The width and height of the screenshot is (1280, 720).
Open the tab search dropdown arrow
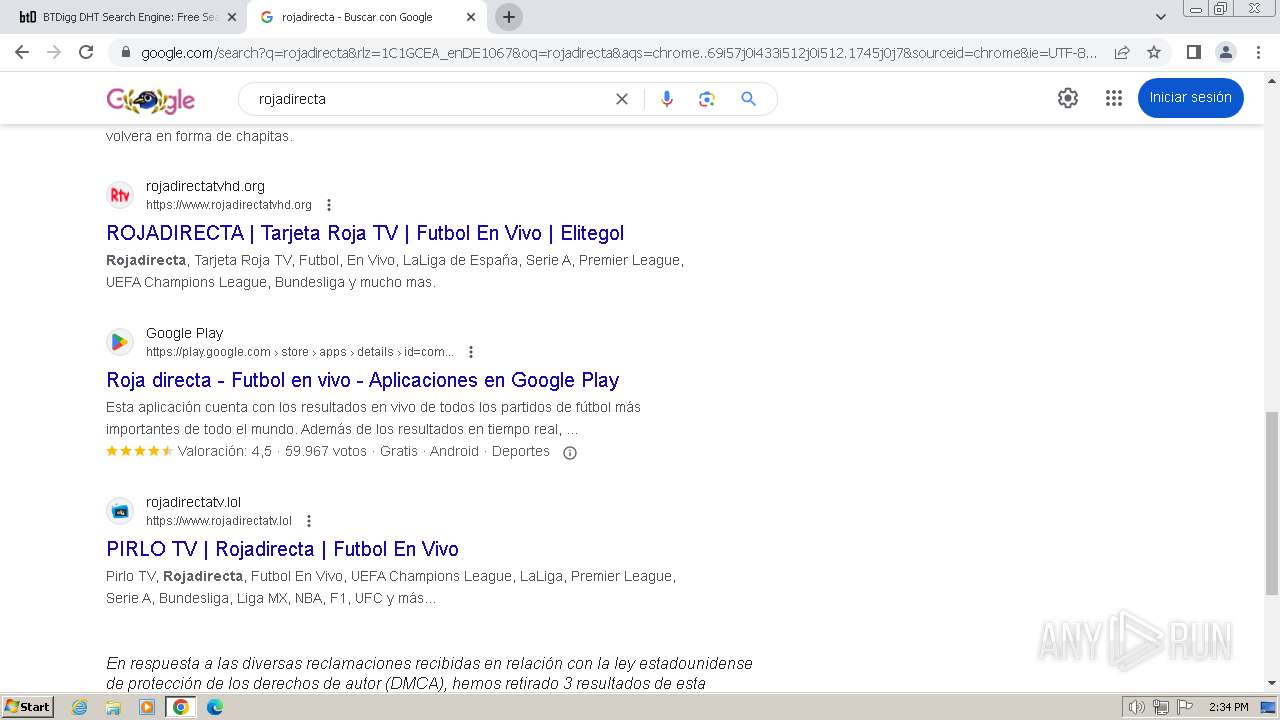click(1160, 17)
